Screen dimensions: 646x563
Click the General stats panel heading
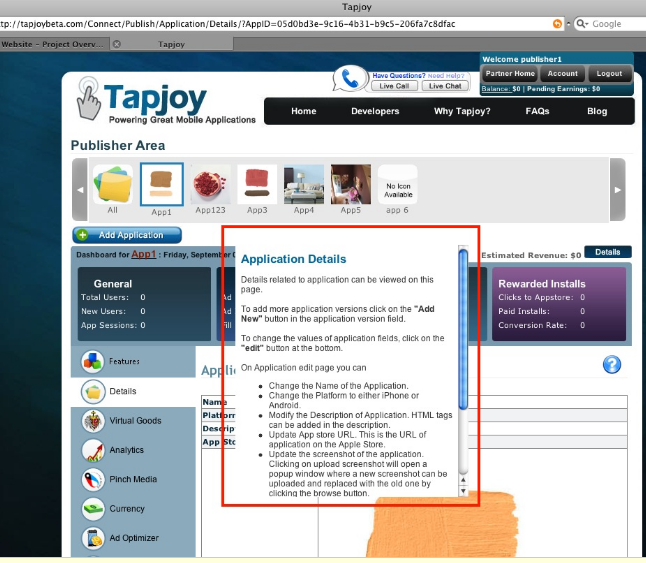click(112, 284)
